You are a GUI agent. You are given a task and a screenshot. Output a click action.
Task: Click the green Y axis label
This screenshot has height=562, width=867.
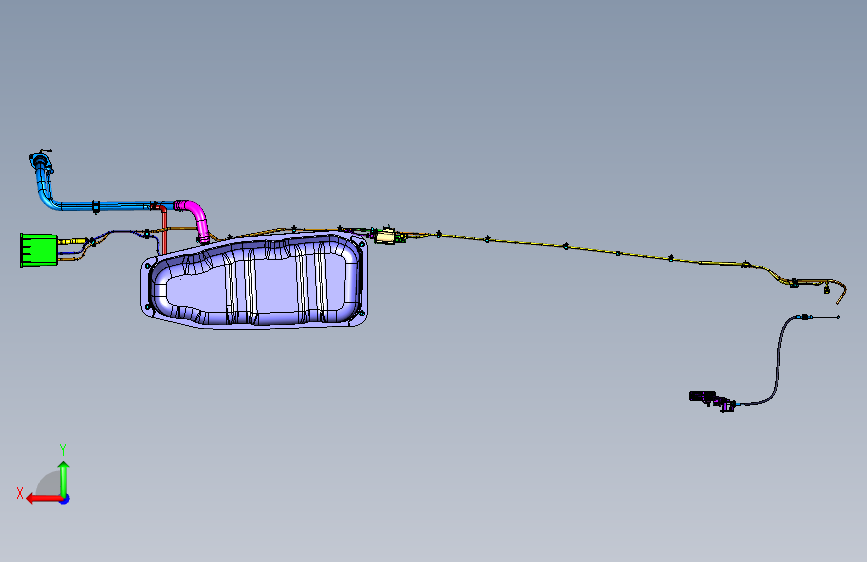pos(63,450)
